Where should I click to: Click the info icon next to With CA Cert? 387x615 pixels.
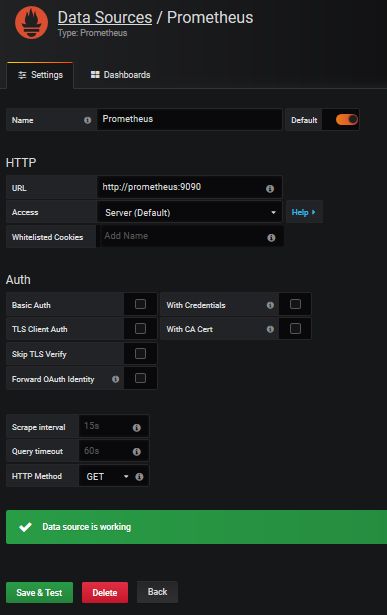[x=270, y=329]
